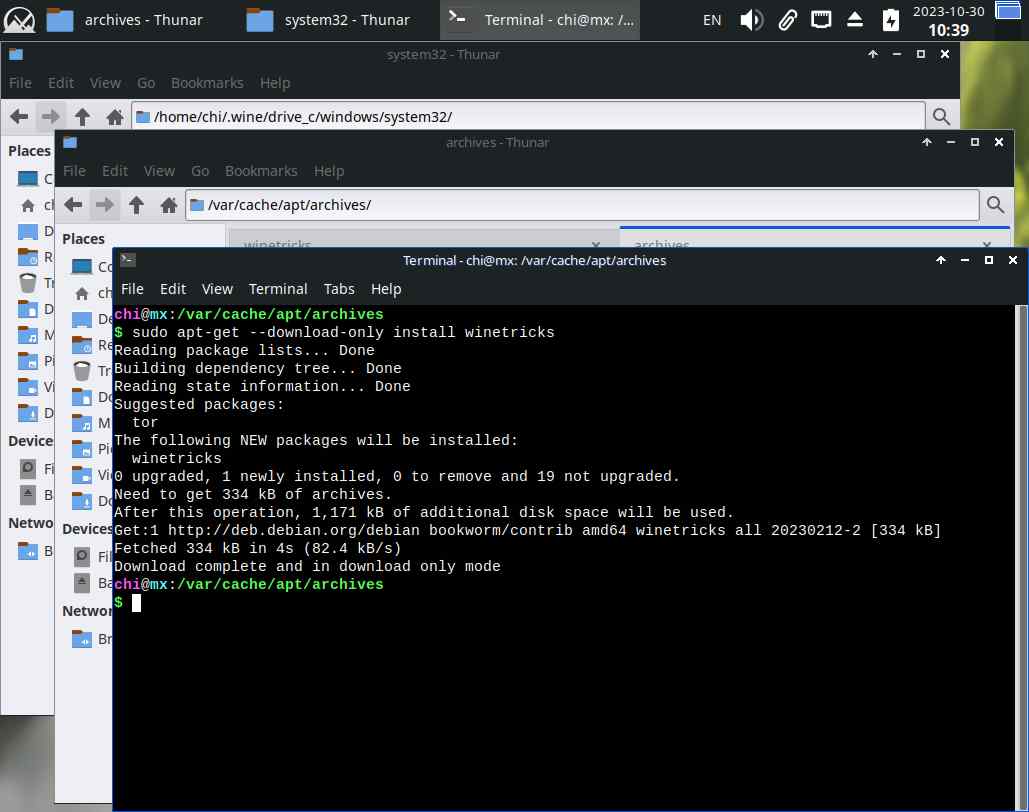Viewport: 1029px width, 812px height.
Task: Go back in system32 Thunar window
Action: 19,117
